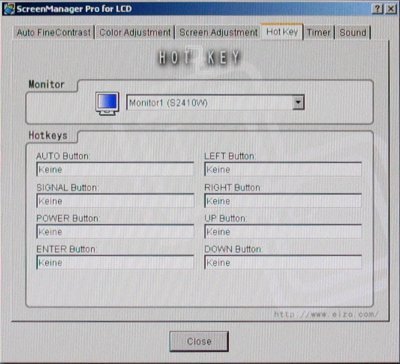Switch to the Auto FineContrast tab
Image resolution: width=400 pixels, height=364 pixels.
[x=54, y=33]
